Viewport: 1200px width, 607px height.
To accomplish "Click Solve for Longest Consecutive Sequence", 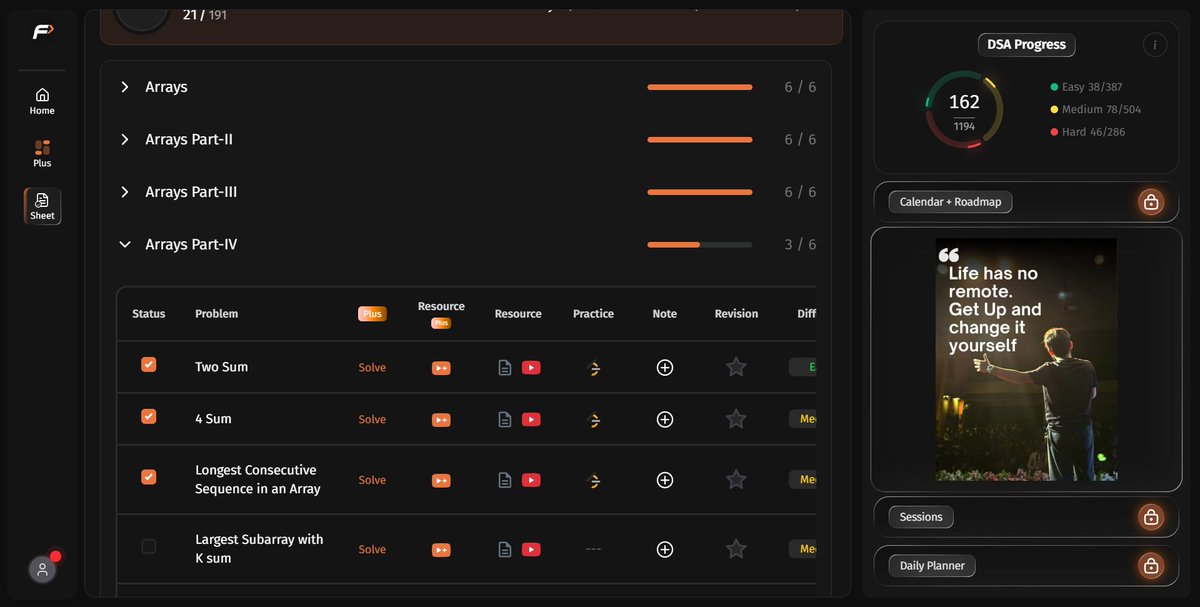I will 372,480.
